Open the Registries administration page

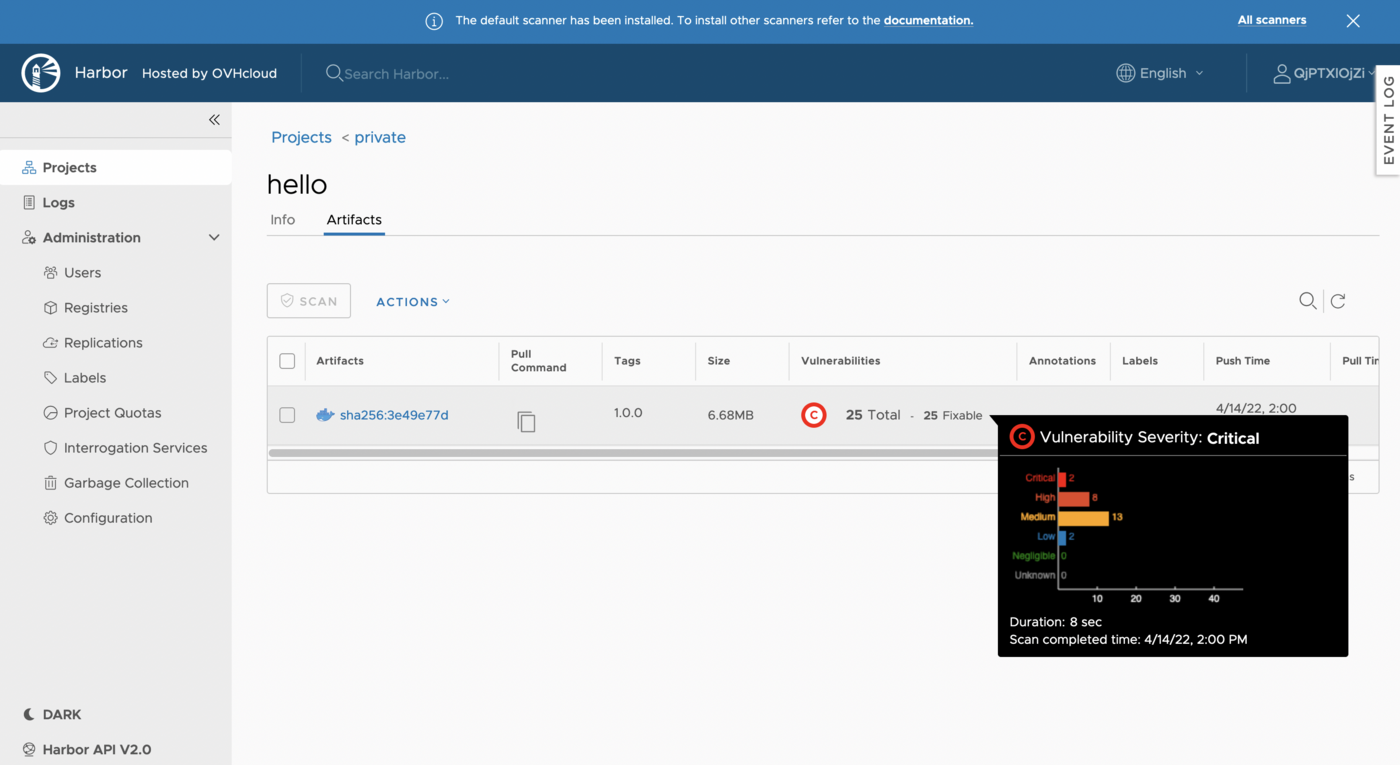click(91, 307)
